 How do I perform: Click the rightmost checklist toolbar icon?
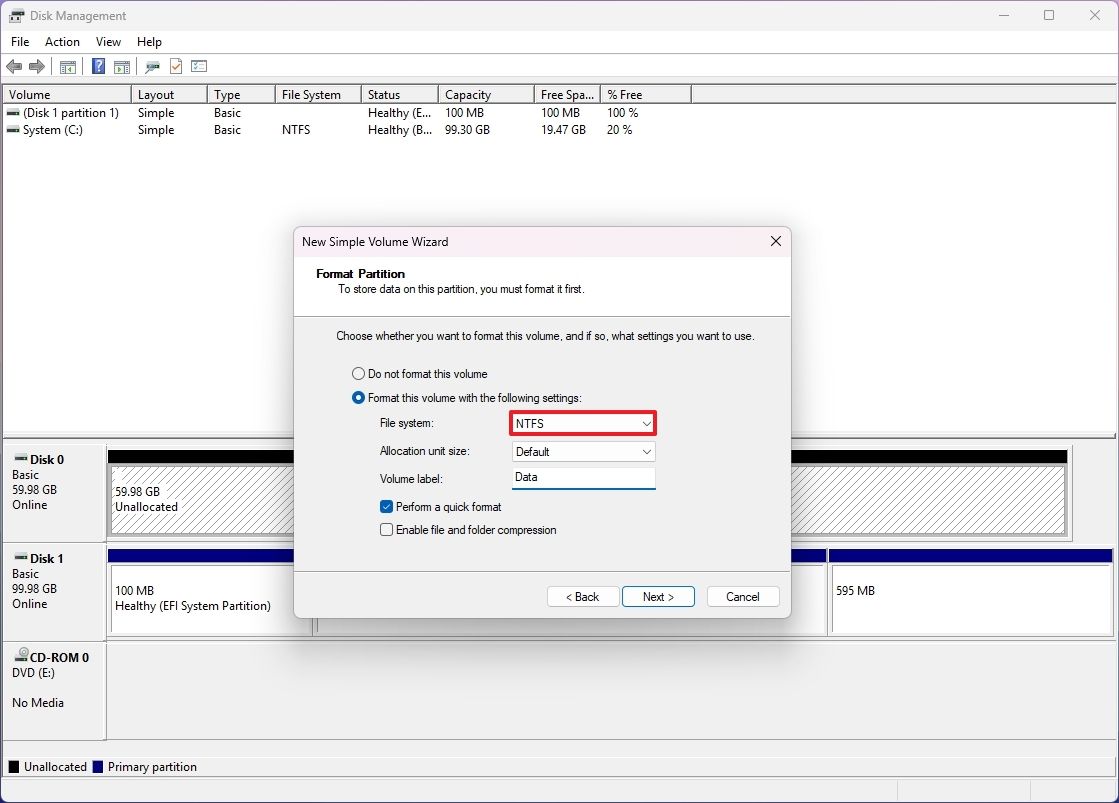[x=199, y=66]
